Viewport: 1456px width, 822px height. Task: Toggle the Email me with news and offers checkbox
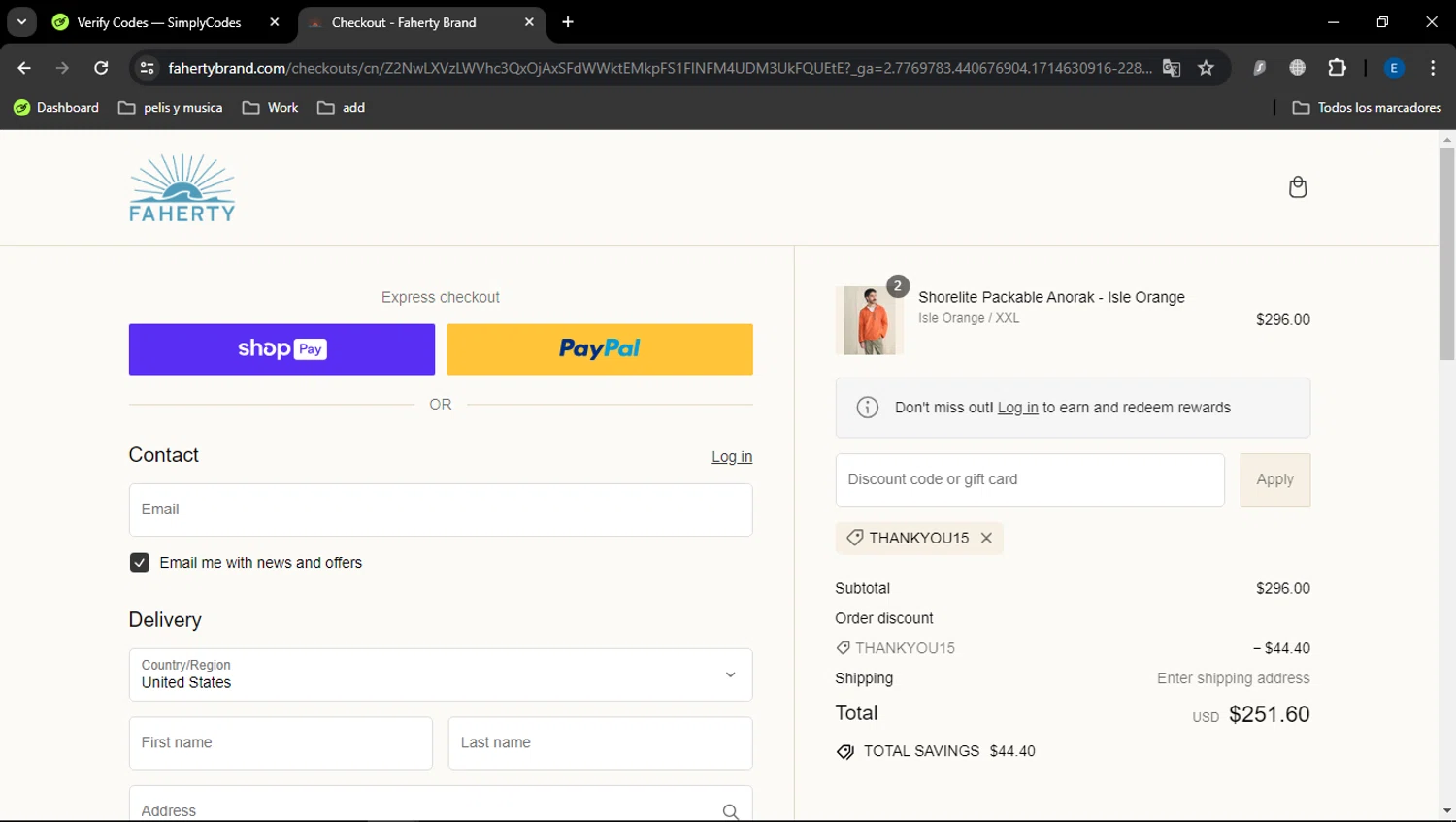click(x=140, y=563)
